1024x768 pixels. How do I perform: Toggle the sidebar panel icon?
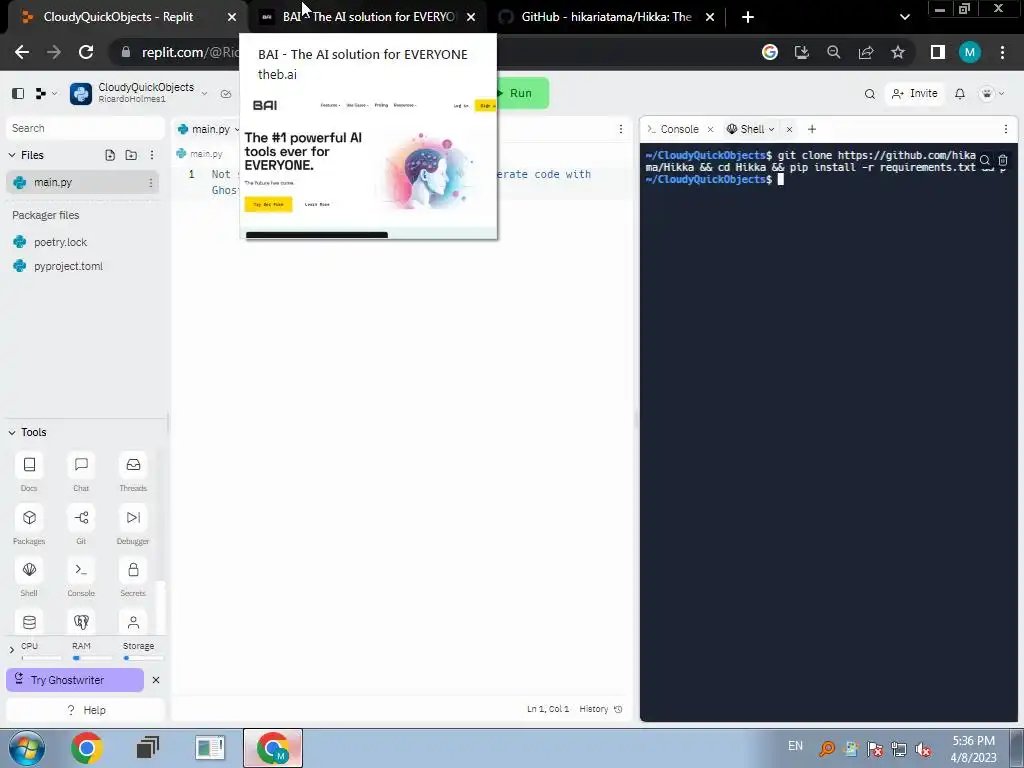tap(18, 93)
